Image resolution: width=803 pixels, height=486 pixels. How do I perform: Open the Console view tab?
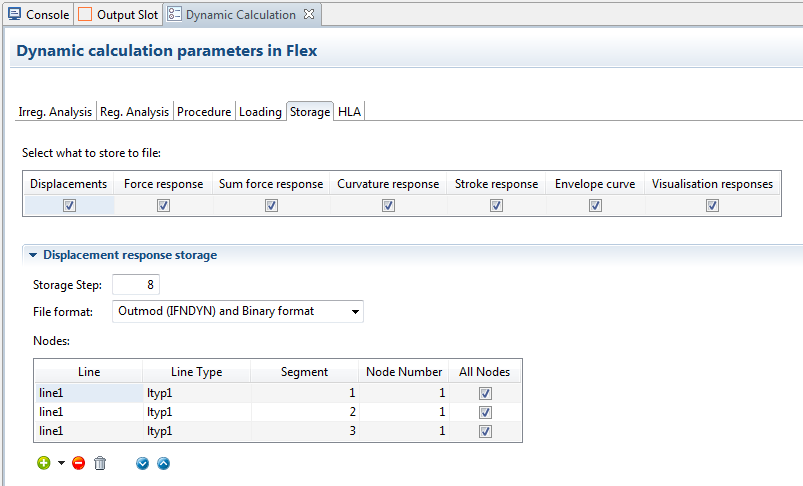pos(38,15)
